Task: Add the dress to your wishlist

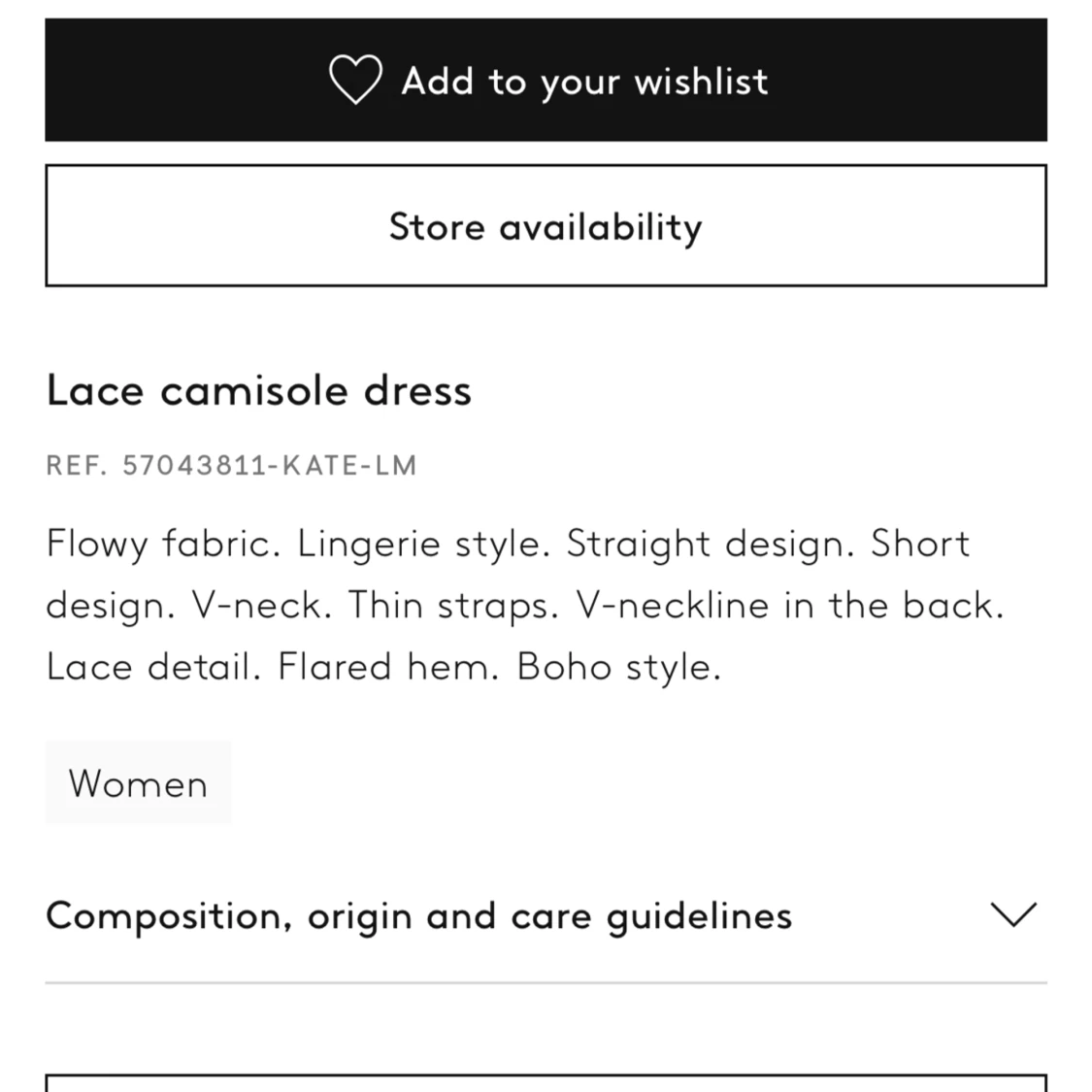Action: click(546, 81)
